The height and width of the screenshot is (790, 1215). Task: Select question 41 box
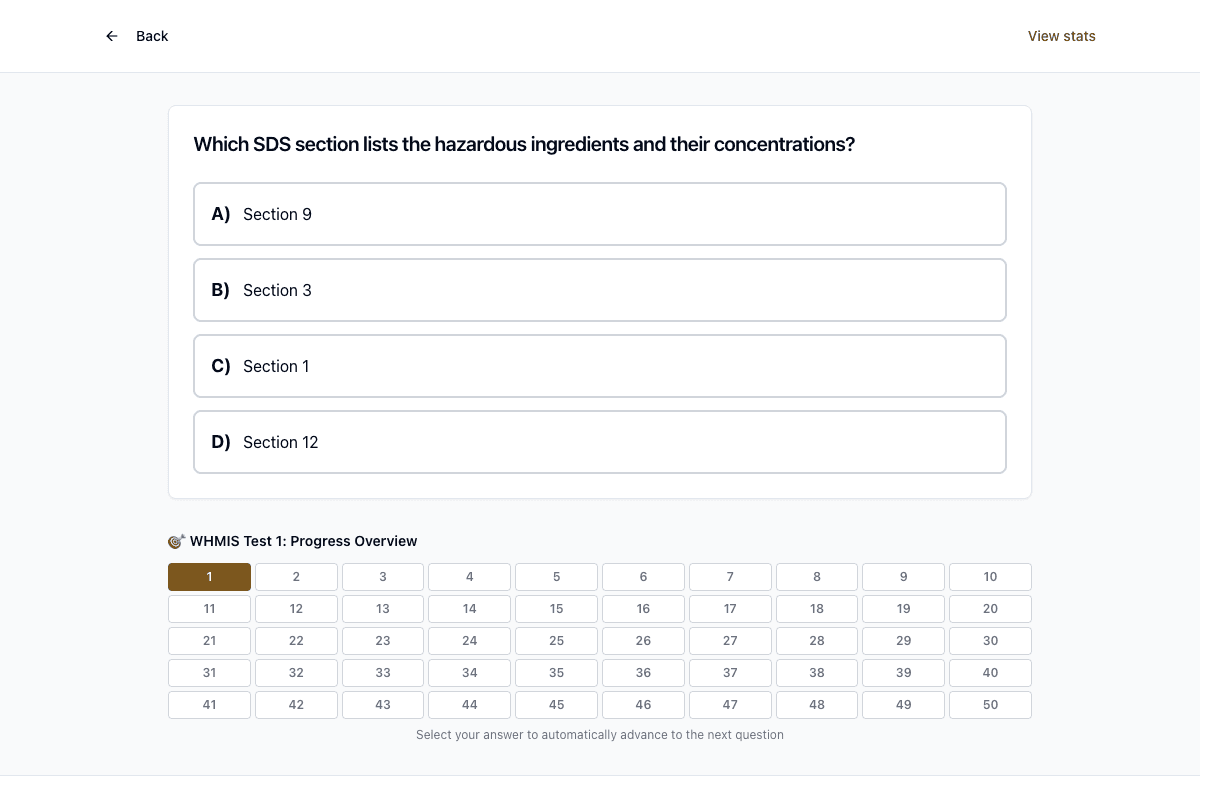(x=209, y=705)
